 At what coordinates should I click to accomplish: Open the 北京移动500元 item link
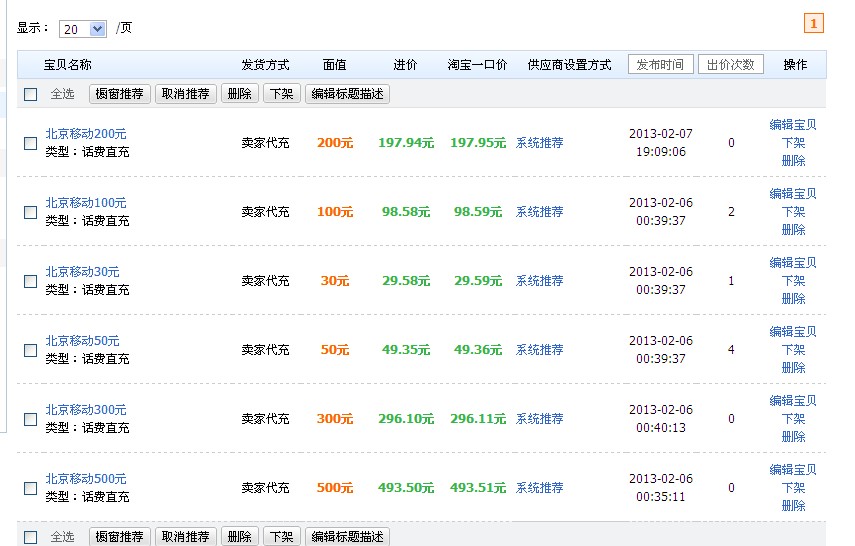click(86, 479)
